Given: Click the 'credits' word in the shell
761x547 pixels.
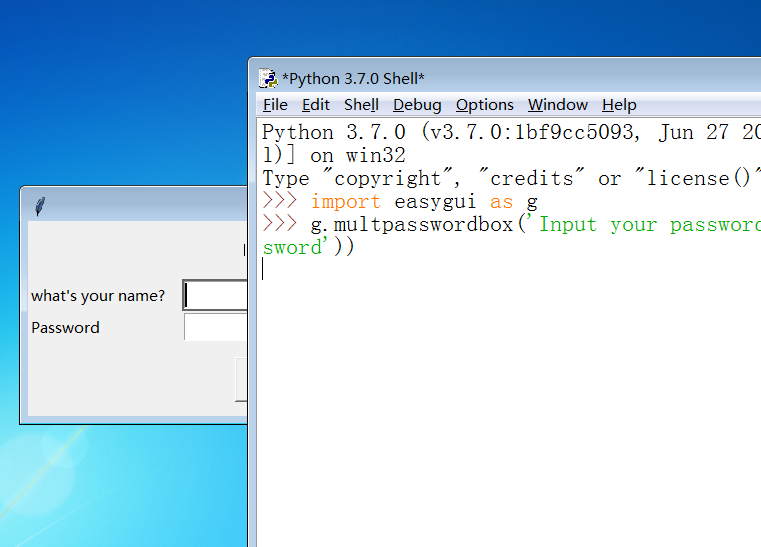Looking at the screenshot, I should (x=532, y=179).
